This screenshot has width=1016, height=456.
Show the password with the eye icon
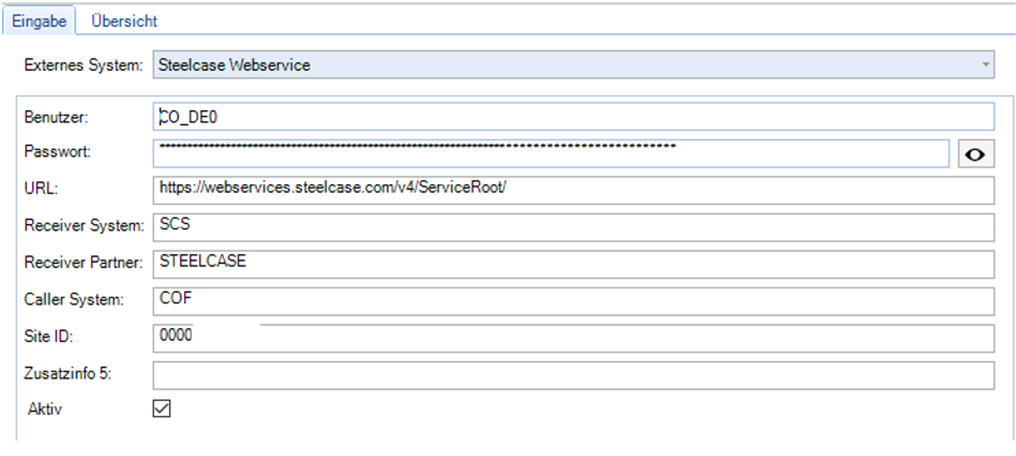976,154
